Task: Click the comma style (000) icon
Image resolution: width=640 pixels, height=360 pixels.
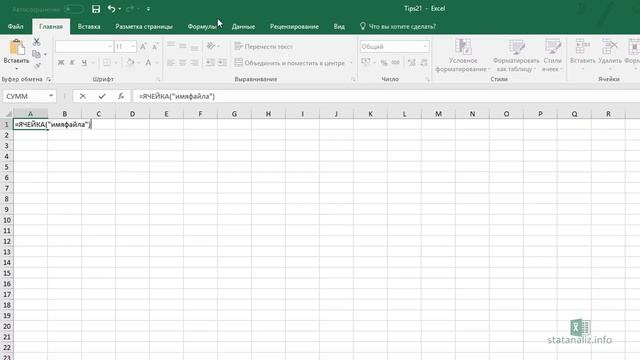Action: click(x=396, y=62)
